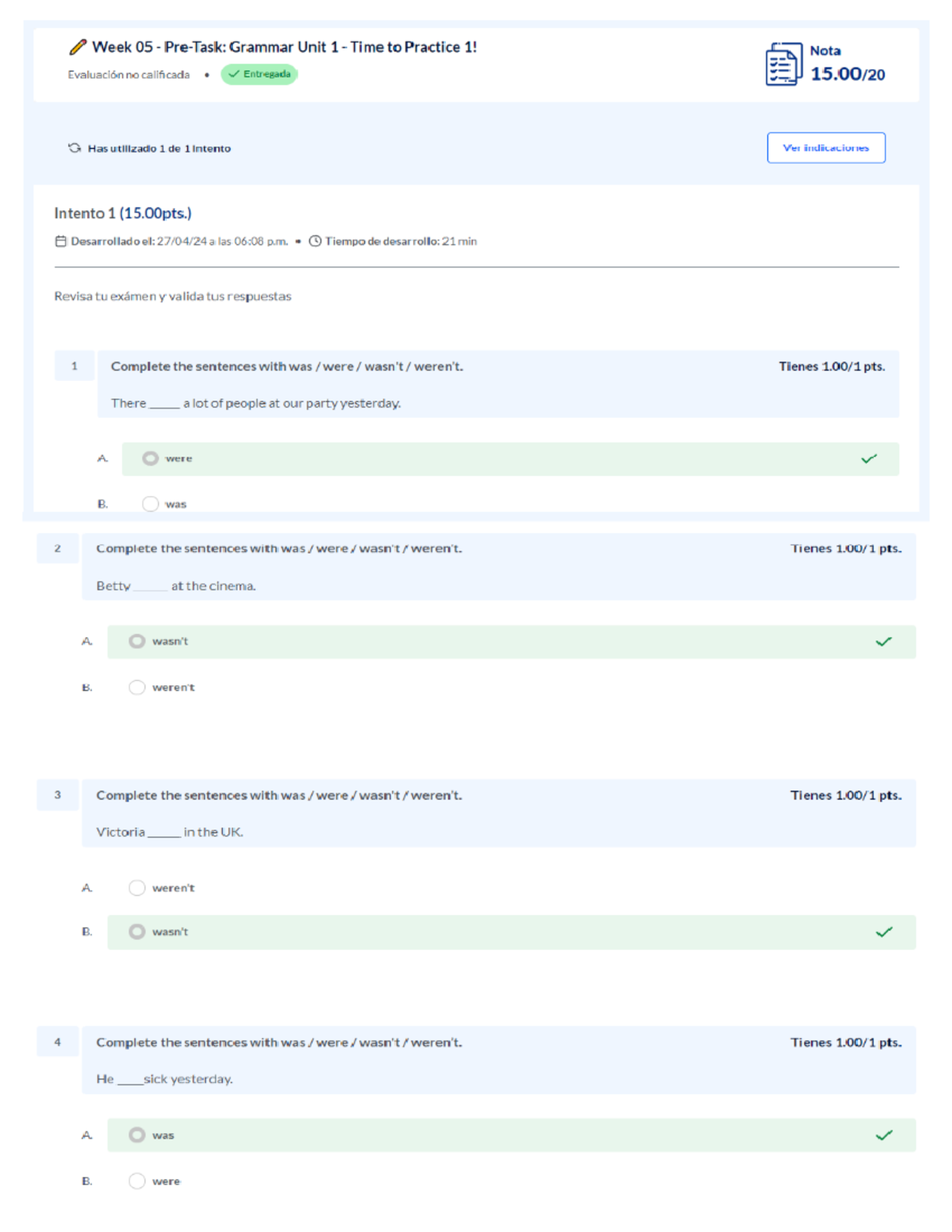Image resolution: width=952 pixels, height=1232 pixels.
Task: Click the green check beside 'was' in question 4
Action: pyautogui.click(x=883, y=1135)
